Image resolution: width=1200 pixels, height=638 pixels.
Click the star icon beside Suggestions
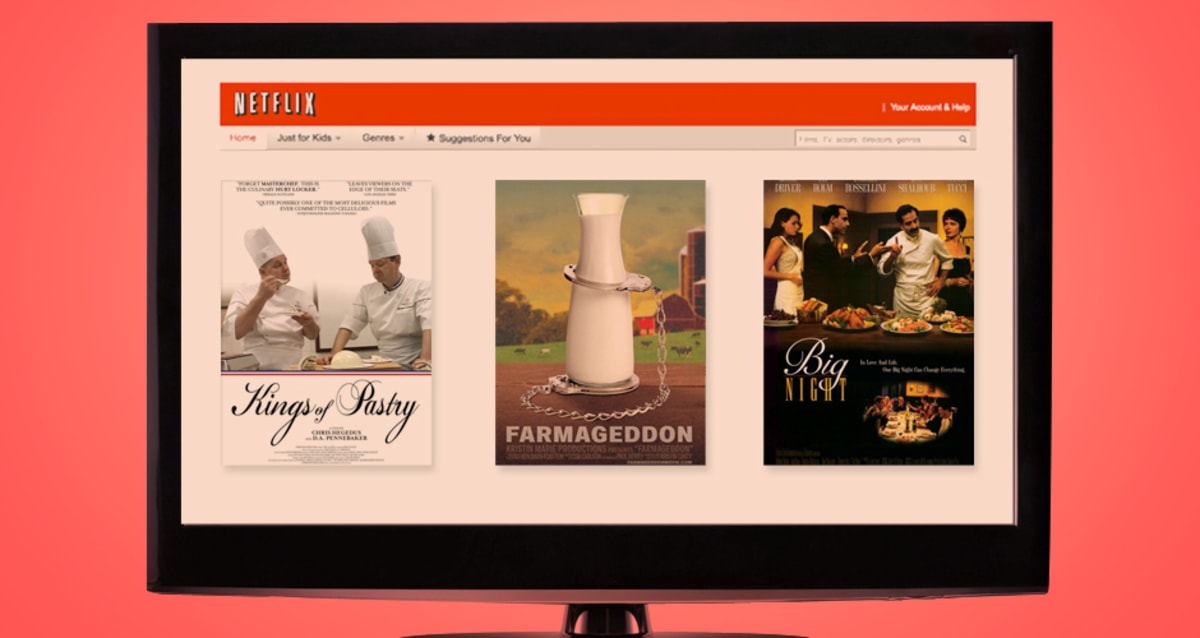[431, 138]
